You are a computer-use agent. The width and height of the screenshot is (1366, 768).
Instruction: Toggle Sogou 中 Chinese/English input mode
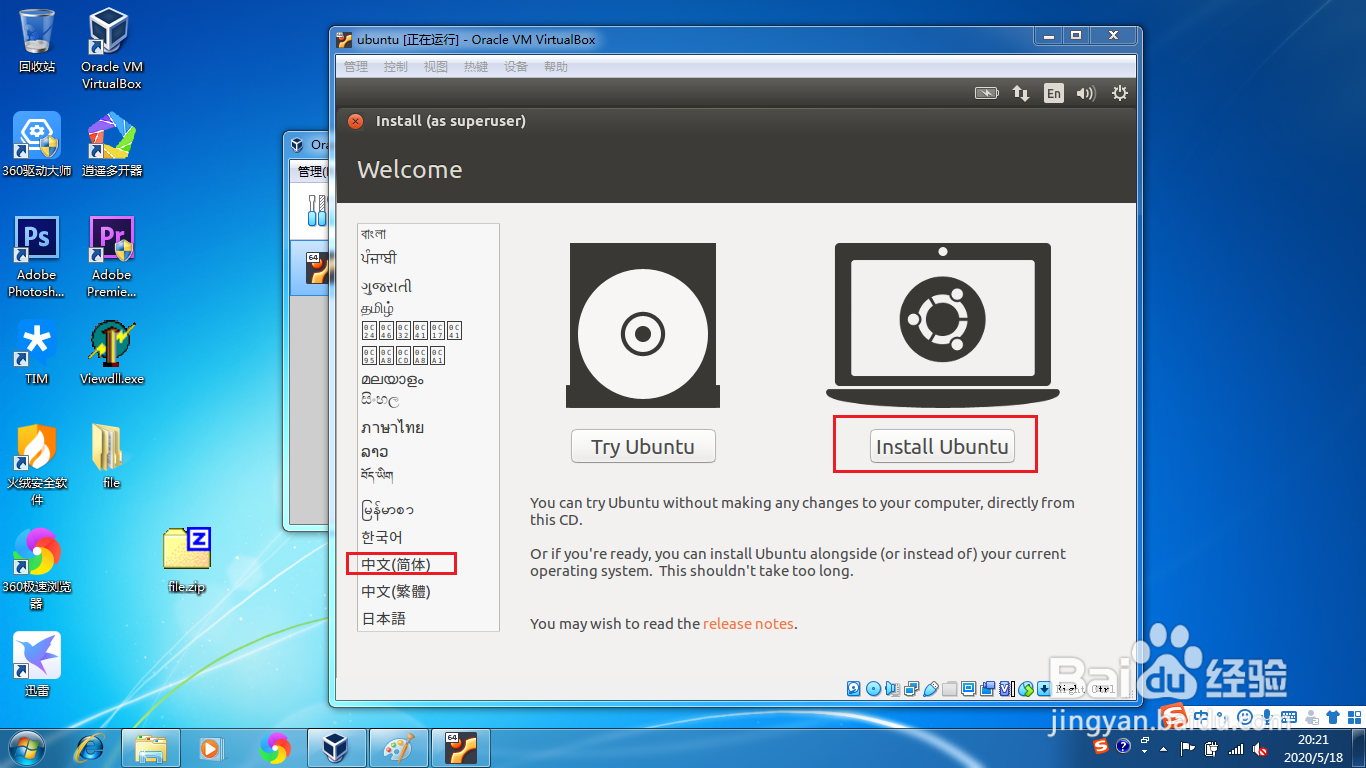[x=1201, y=717]
